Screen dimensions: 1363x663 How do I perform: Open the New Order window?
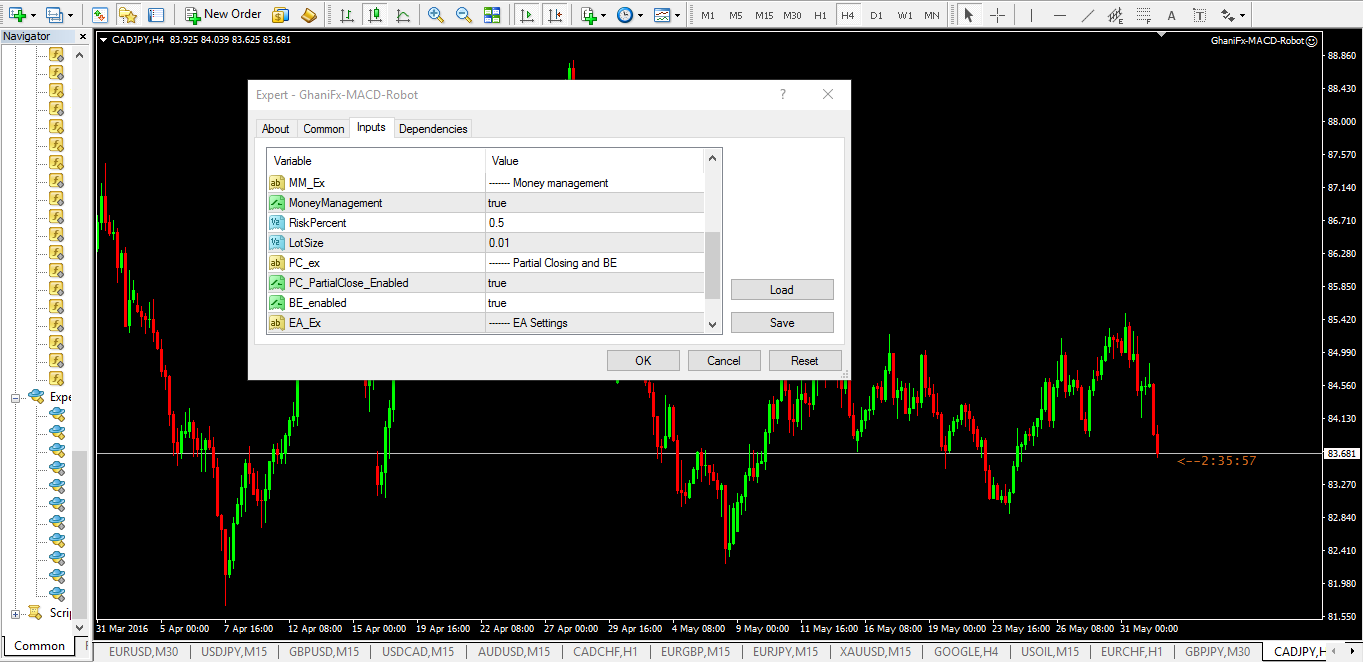(222, 14)
